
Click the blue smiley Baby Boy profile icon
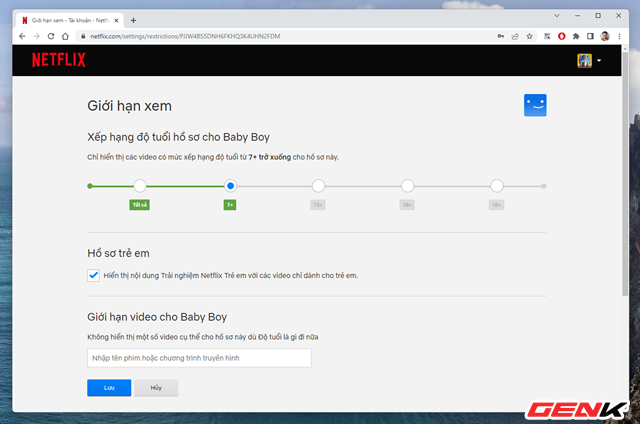point(535,105)
